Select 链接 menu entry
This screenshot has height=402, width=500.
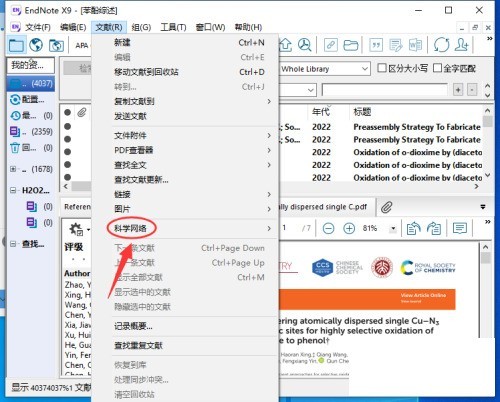pyautogui.click(x=185, y=194)
